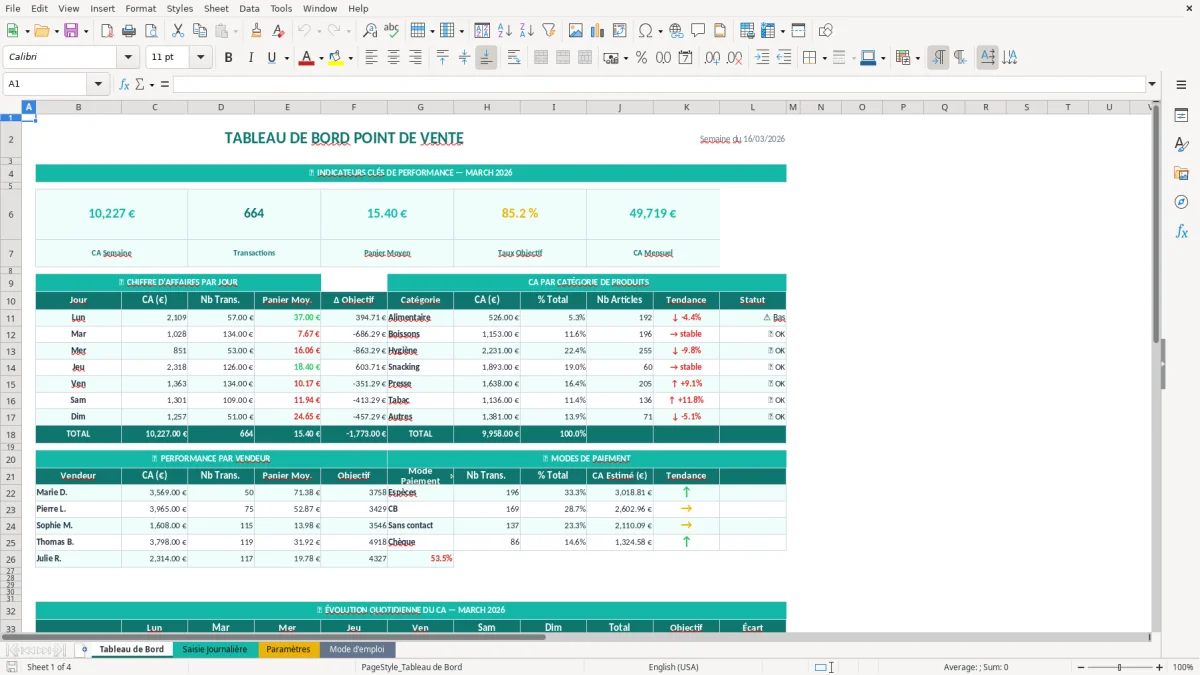
Task: Toggle Print Preview icon
Action: (x=151, y=31)
